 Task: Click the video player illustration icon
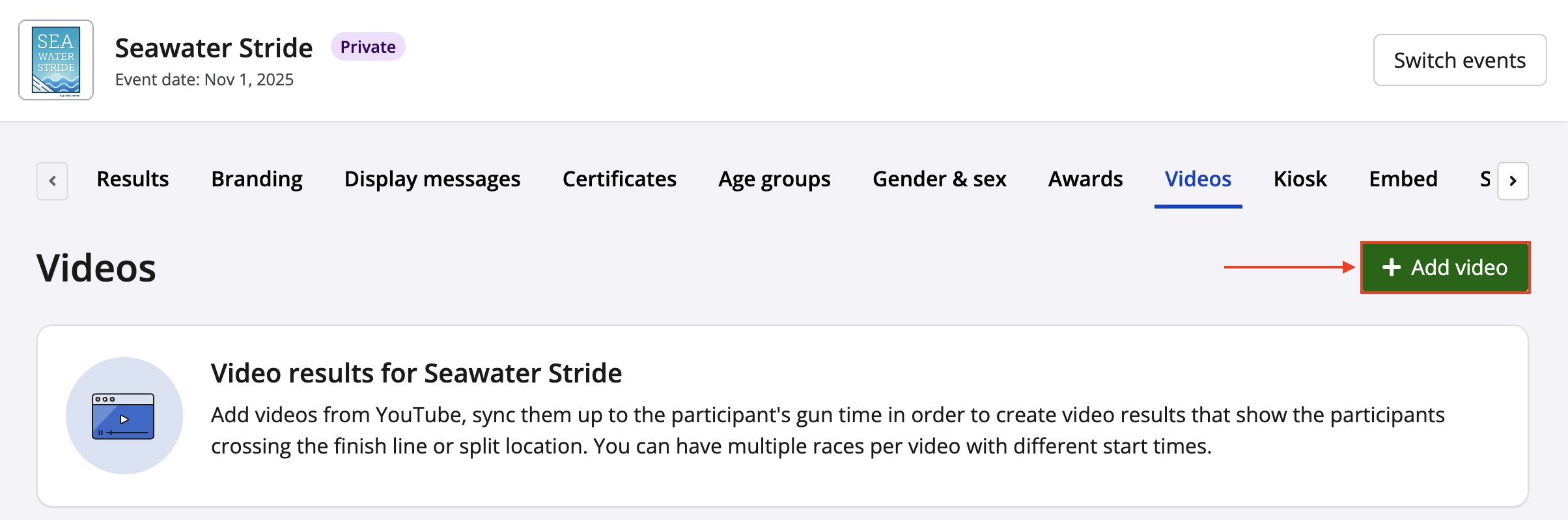(124, 416)
